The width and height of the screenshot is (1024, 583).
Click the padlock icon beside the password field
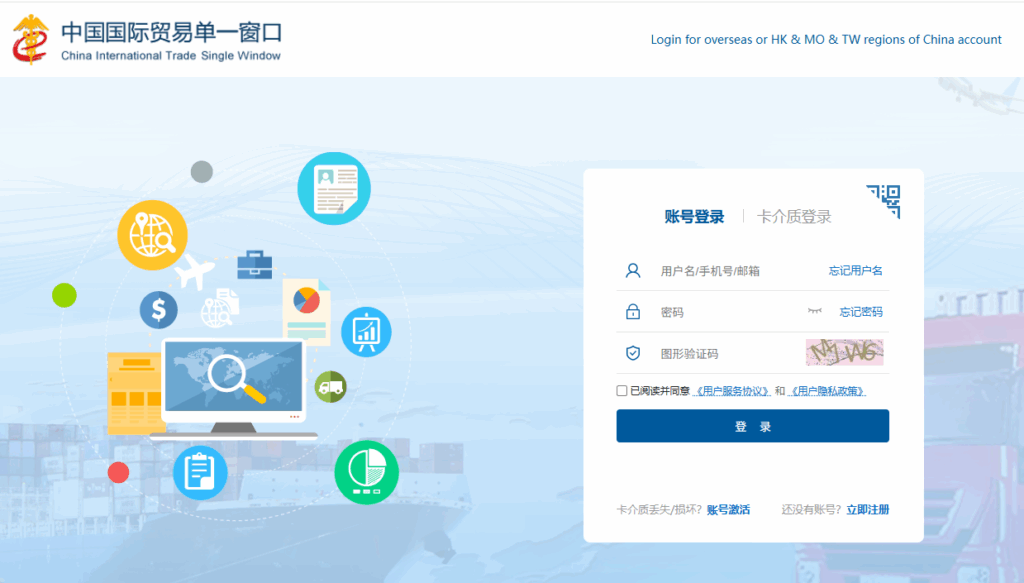632,311
